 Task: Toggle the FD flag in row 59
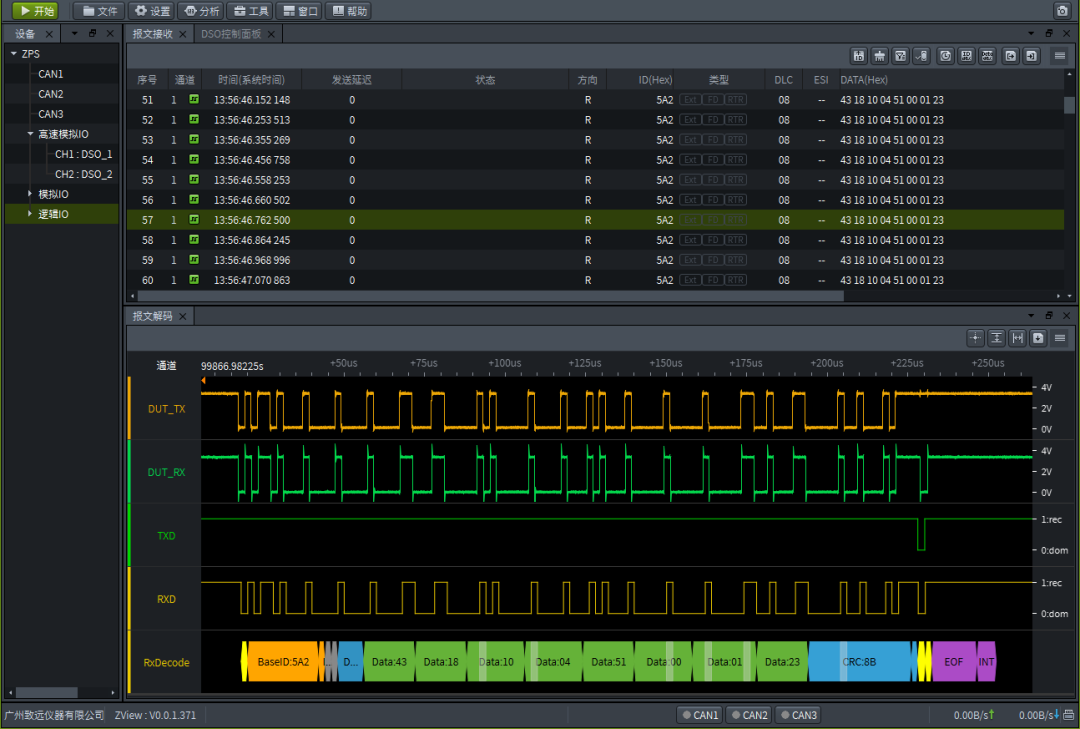coord(713,260)
